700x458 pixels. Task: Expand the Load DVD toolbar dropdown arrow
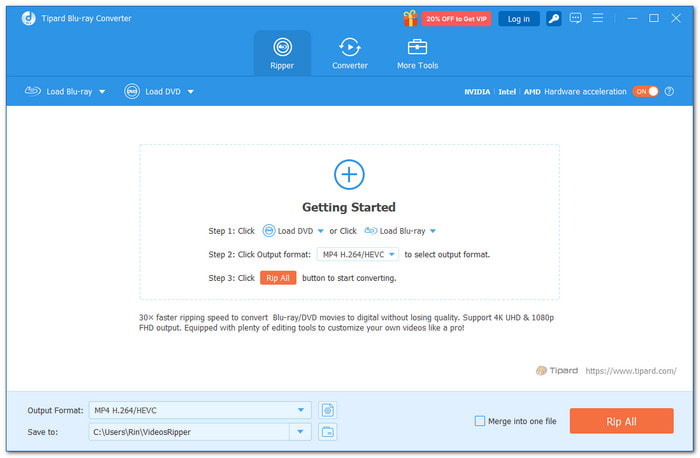191,92
